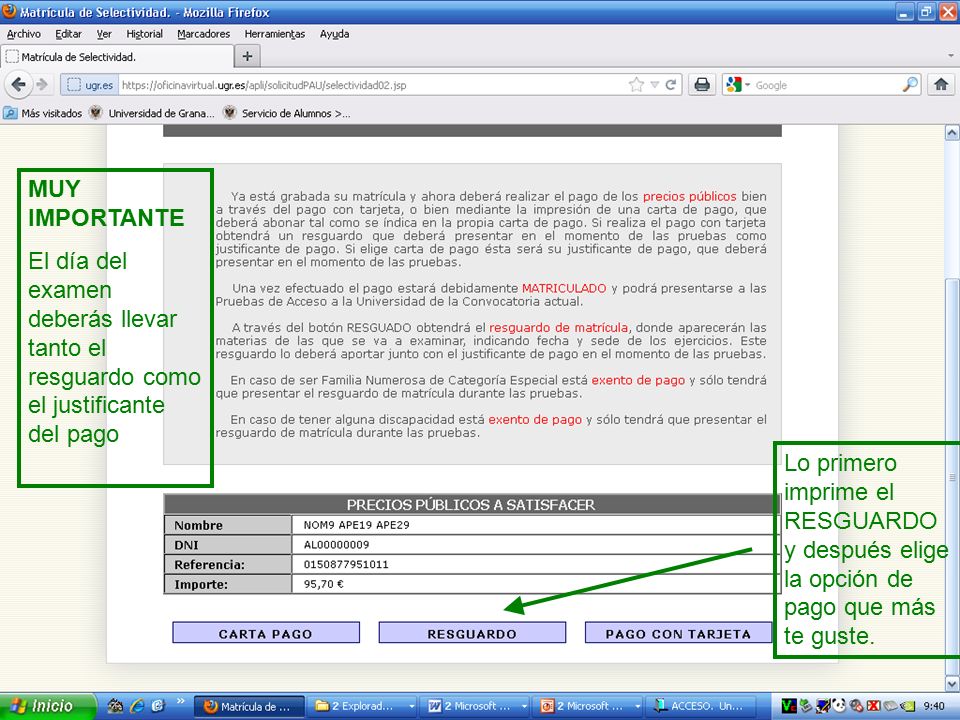Click the print icon in toolbar
Image resolution: width=960 pixels, height=720 pixels.
[702, 84]
